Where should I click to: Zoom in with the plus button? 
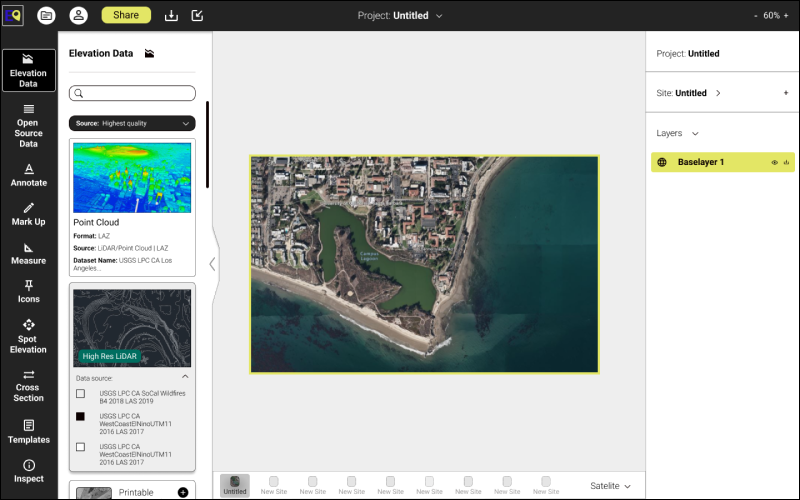click(786, 16)
